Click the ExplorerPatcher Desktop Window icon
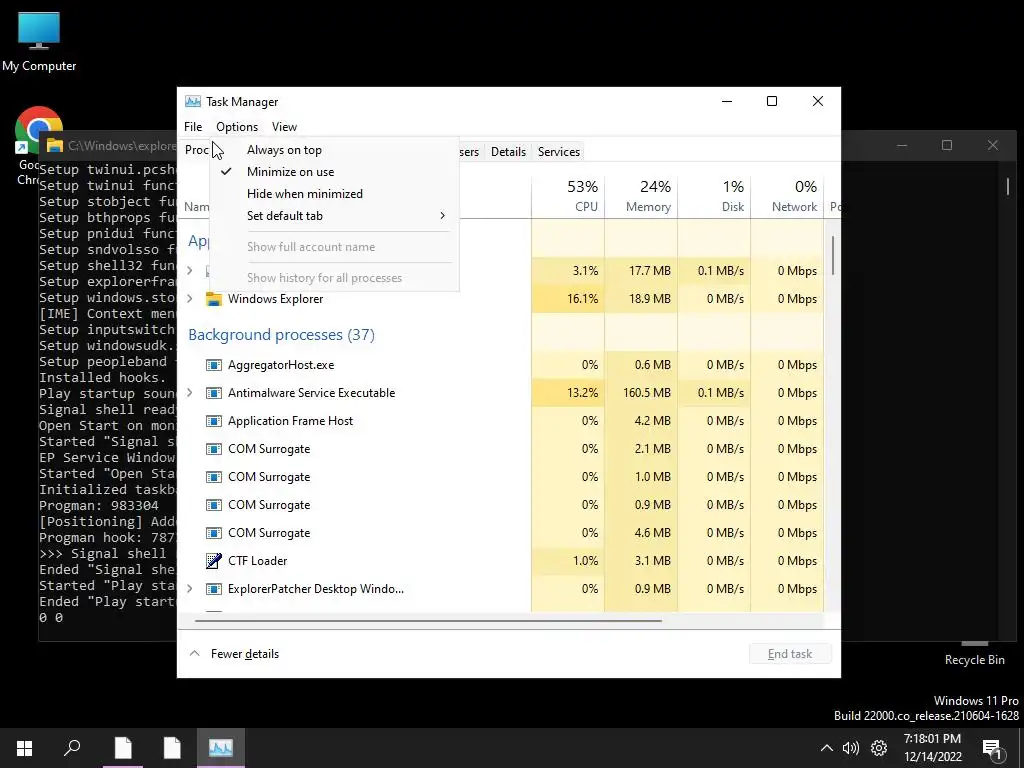Screen dimensions: 1024x768 pyautogui.click(x=214, y=589)
